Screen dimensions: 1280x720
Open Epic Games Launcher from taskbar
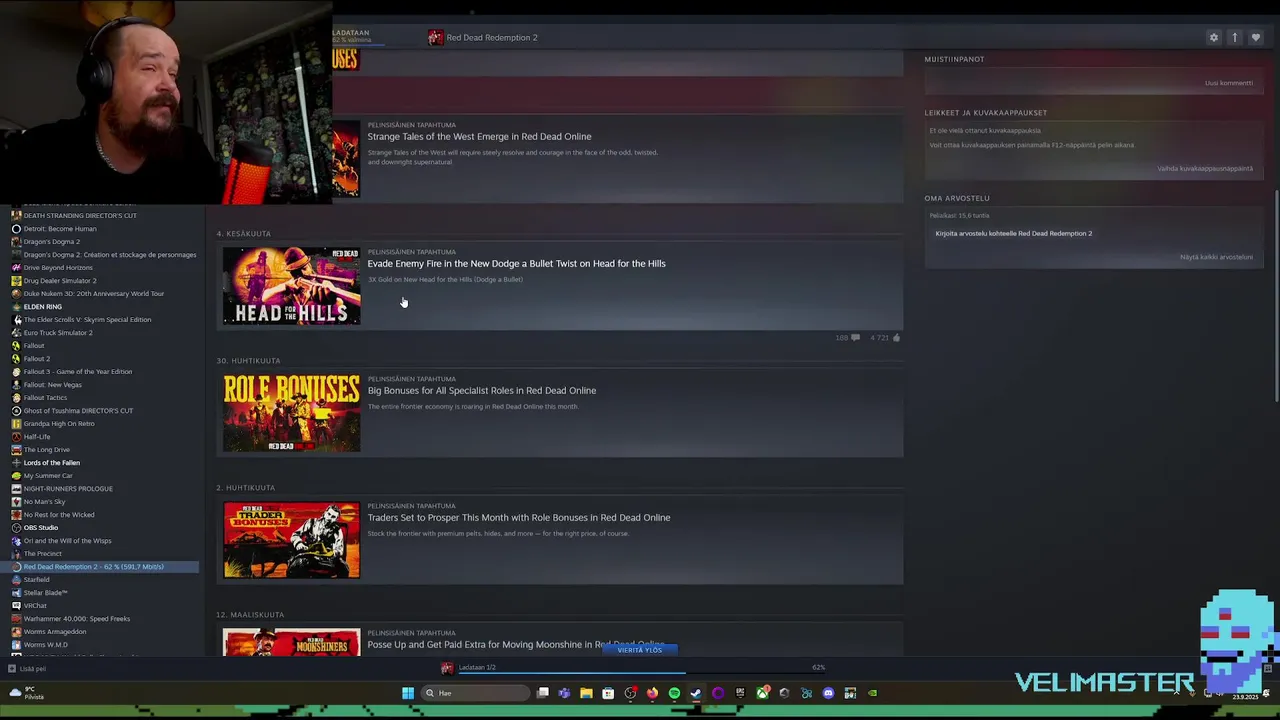coord(740,693)
